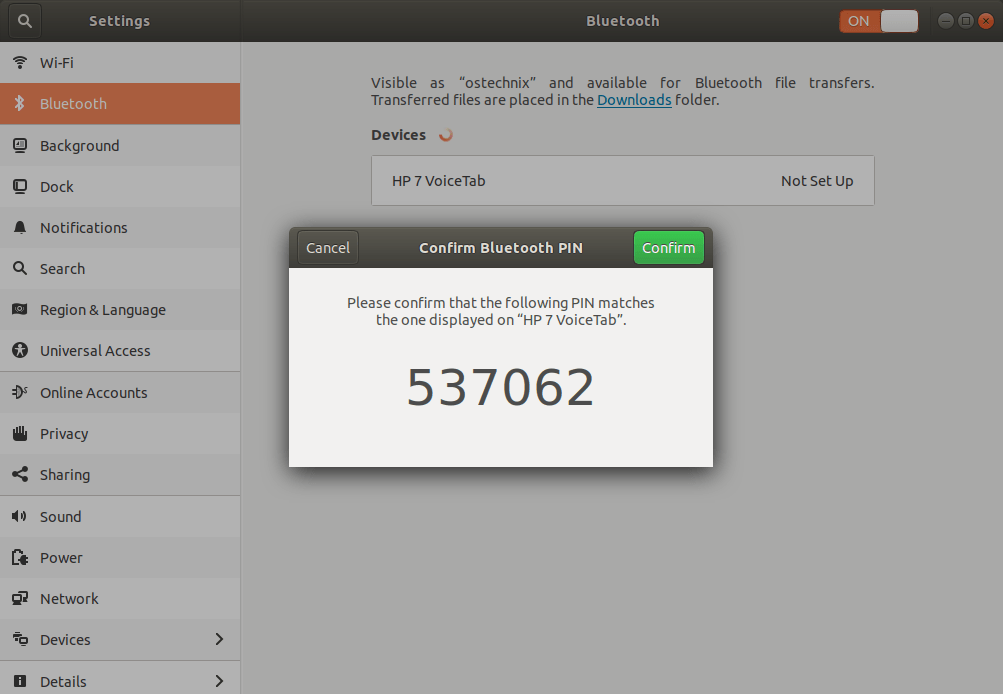This screenshot has height=694, width=1003.
Task: Expand the Devices sidebar entry
Action: pos(120,639)
